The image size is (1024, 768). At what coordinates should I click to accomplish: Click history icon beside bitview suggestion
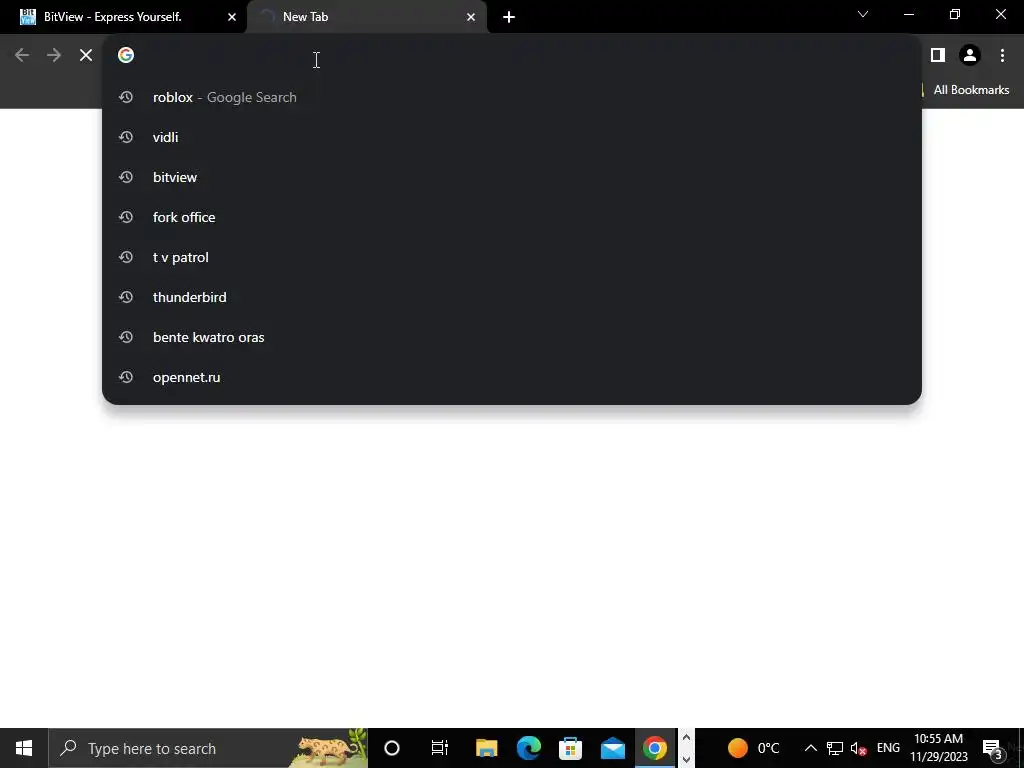(126, 177)
